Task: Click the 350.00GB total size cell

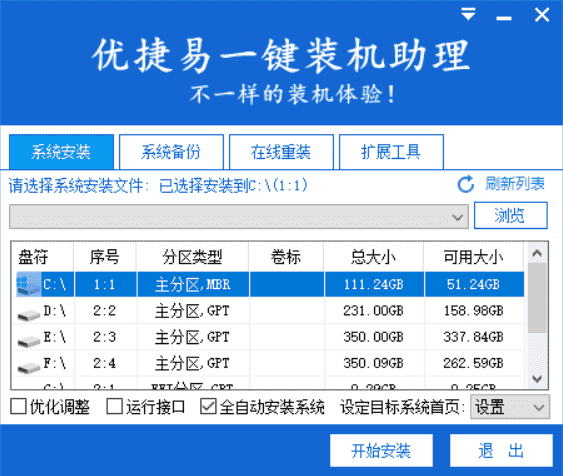Action: 374,337
